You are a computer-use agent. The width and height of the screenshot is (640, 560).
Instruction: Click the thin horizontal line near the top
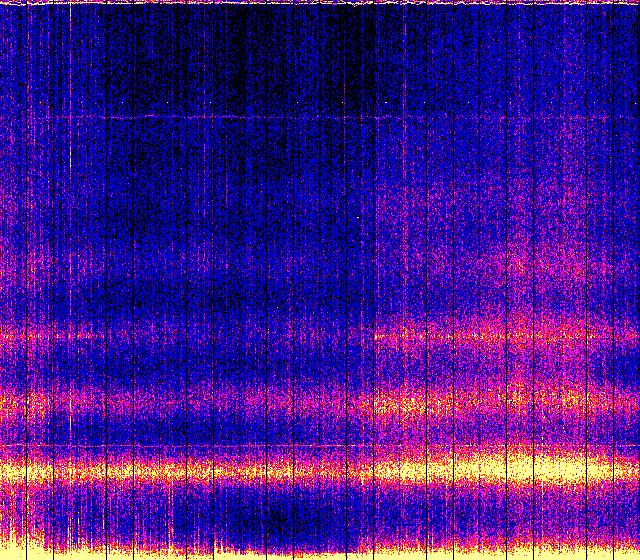click(300, 118)
